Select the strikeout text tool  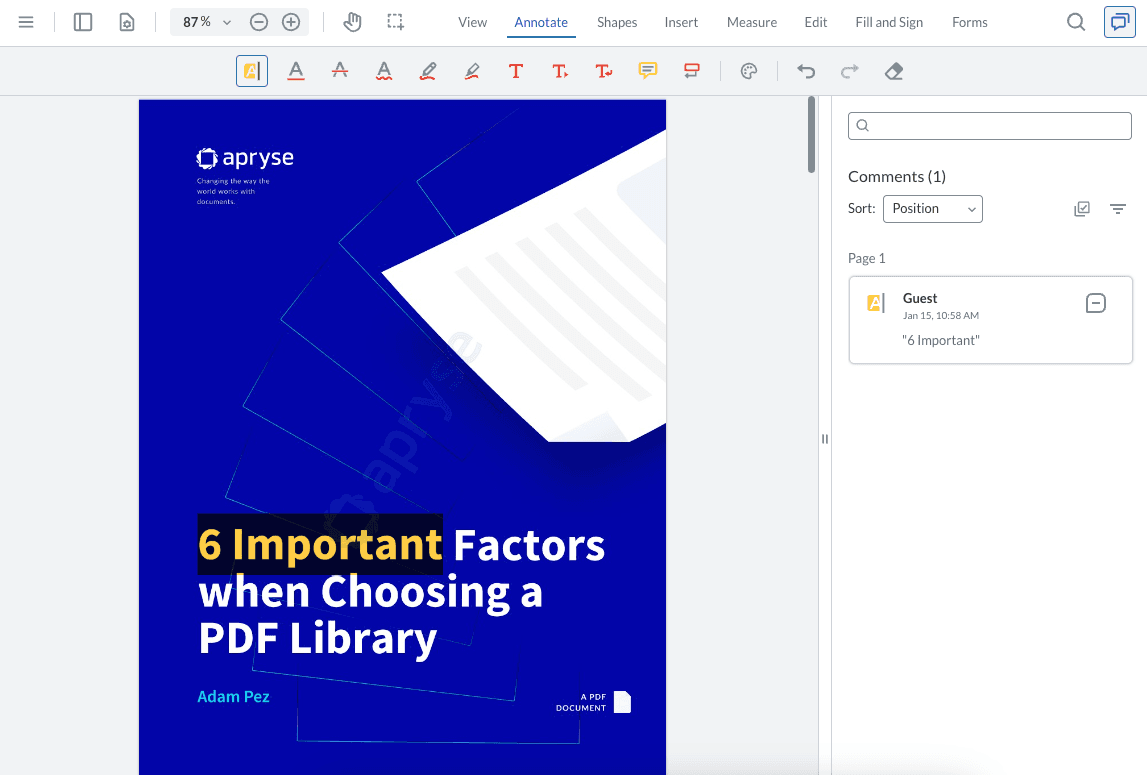[x=340, y=71]
